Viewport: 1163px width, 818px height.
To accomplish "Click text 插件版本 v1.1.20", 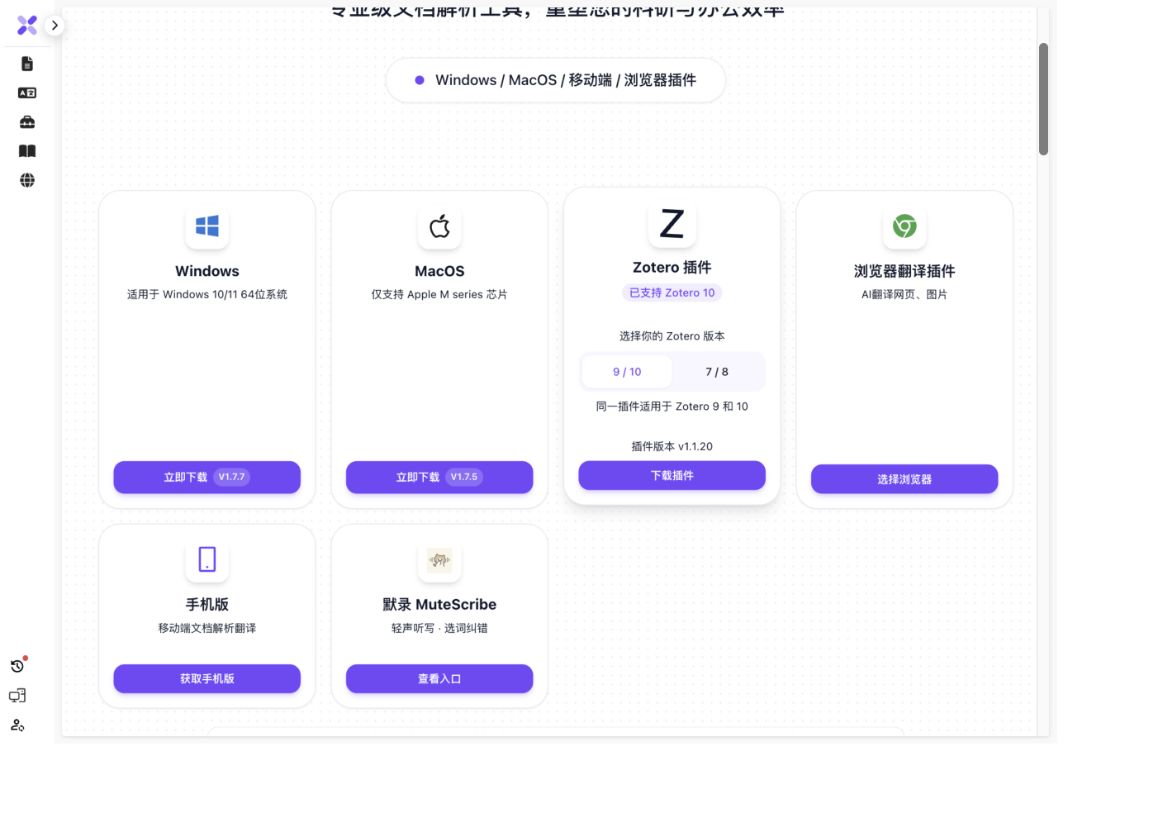I will click(x=672, y=446).
